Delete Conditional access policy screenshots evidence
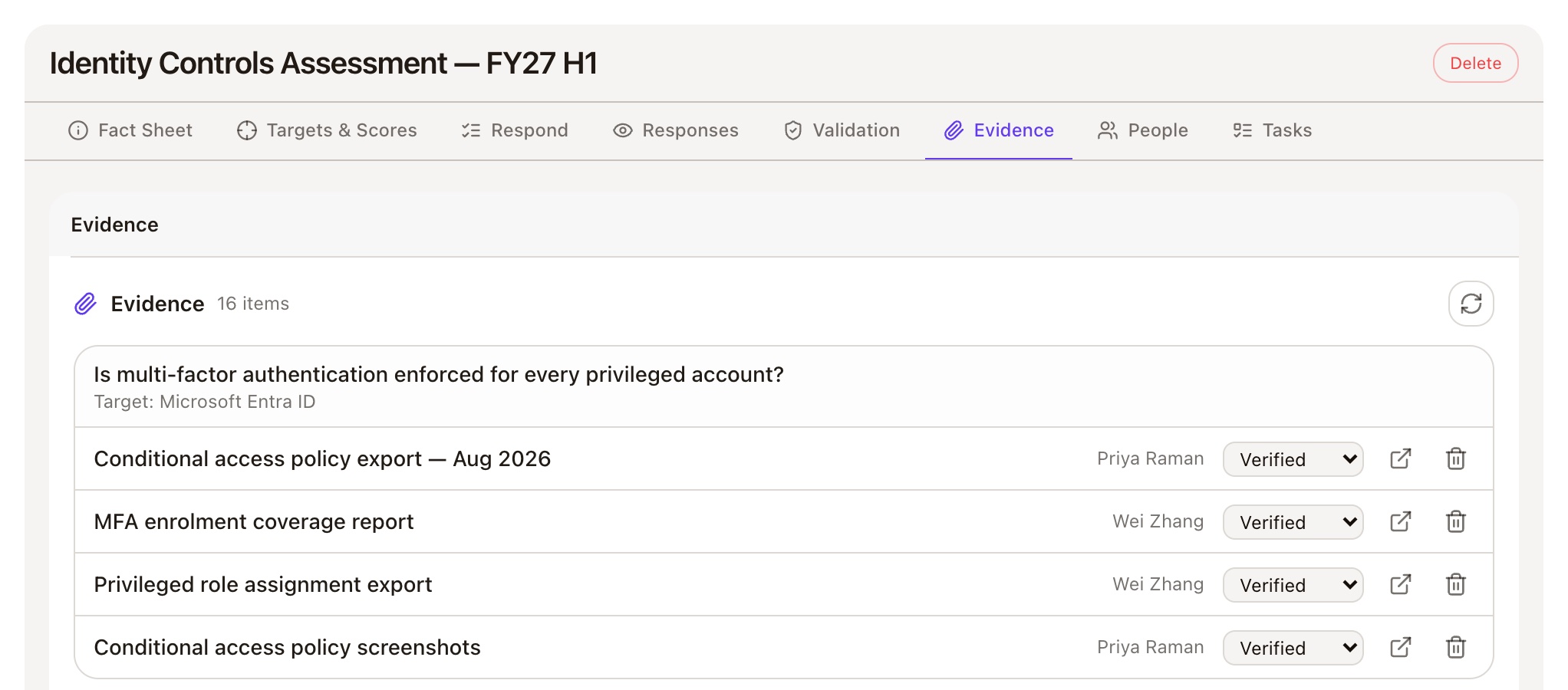Viewport: 1568px width, 690px height. (1456, 647)
